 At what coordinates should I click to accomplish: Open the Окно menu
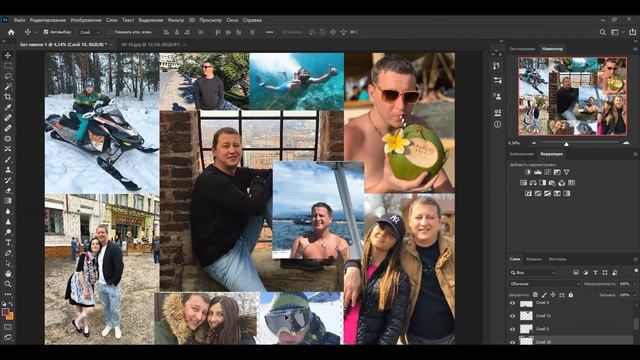click(232, 20)
